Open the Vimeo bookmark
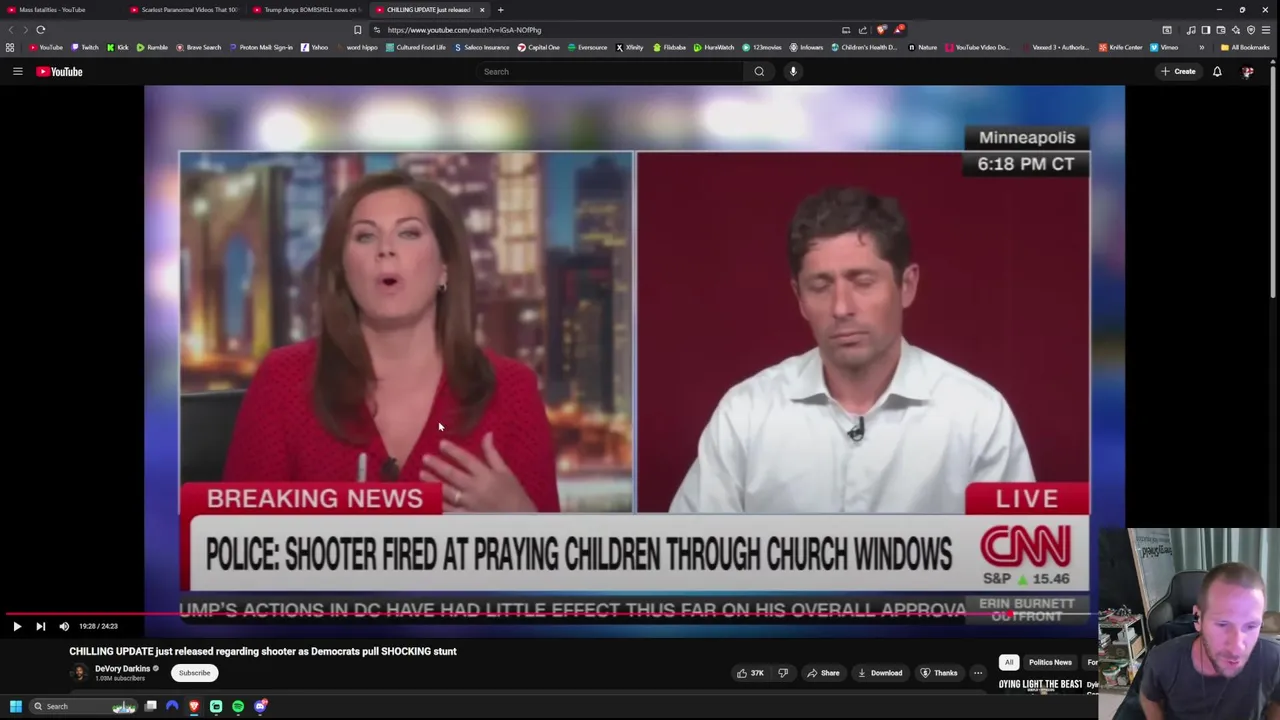 [1164, 47]
